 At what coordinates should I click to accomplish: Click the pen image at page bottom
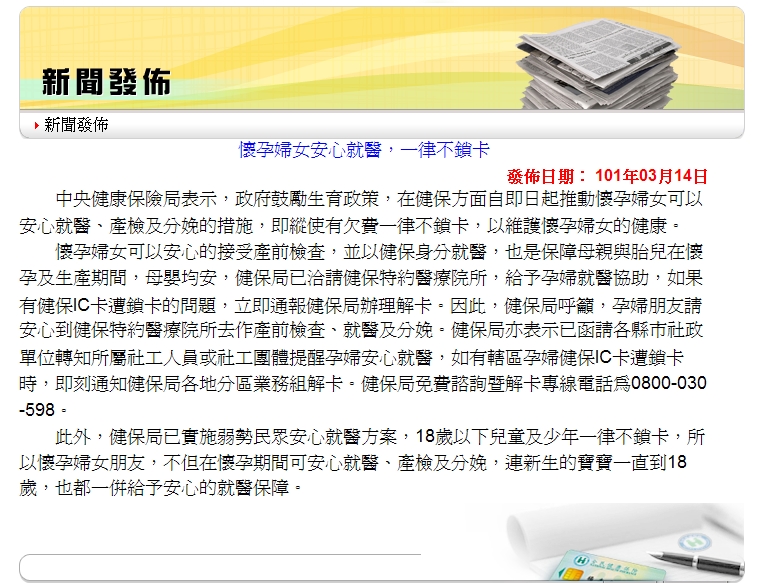pos(694,562)
